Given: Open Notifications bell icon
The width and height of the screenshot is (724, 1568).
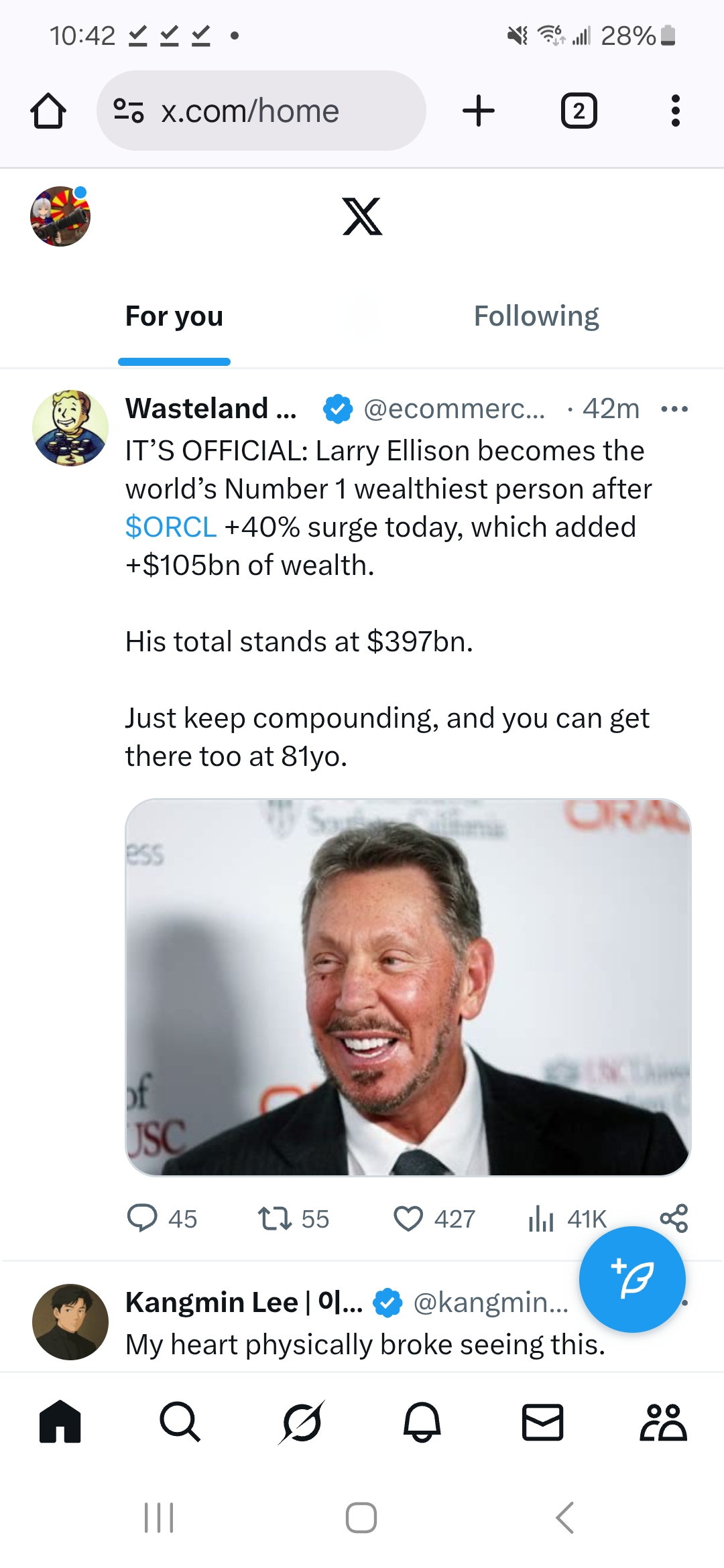Looking at the screenshot, I should click(x=422, y=1422).
